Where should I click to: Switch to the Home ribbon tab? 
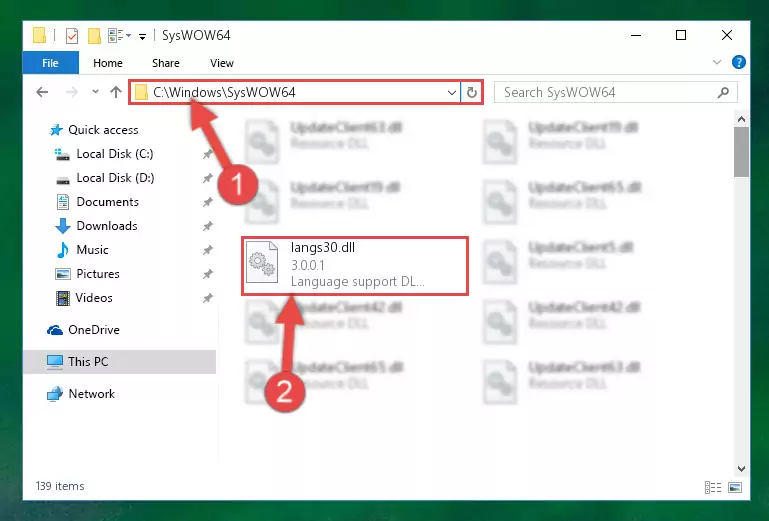click(108, 63)
